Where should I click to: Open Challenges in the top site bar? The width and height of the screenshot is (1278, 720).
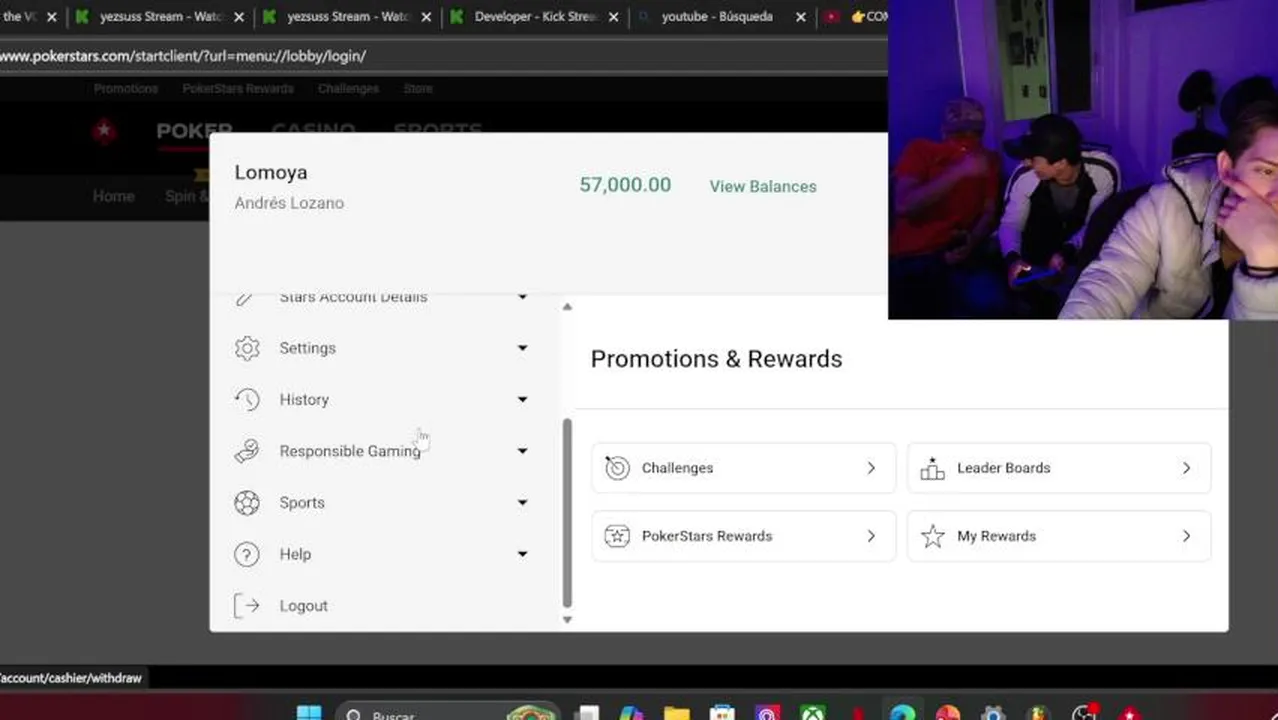click(x=348, y=89)
